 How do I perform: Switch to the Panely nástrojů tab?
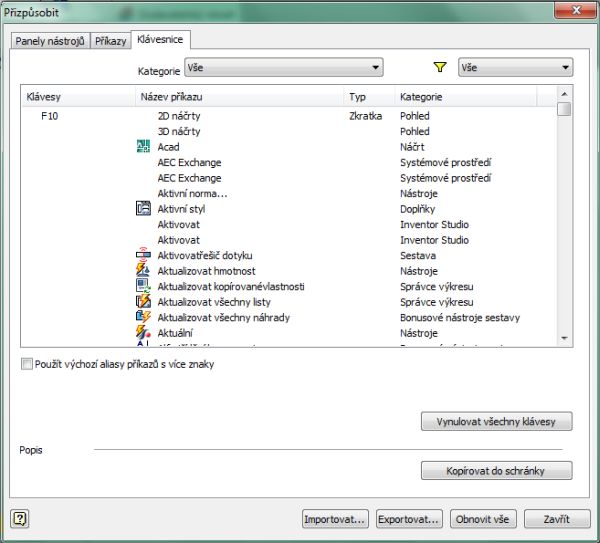(x=49, y=41)
